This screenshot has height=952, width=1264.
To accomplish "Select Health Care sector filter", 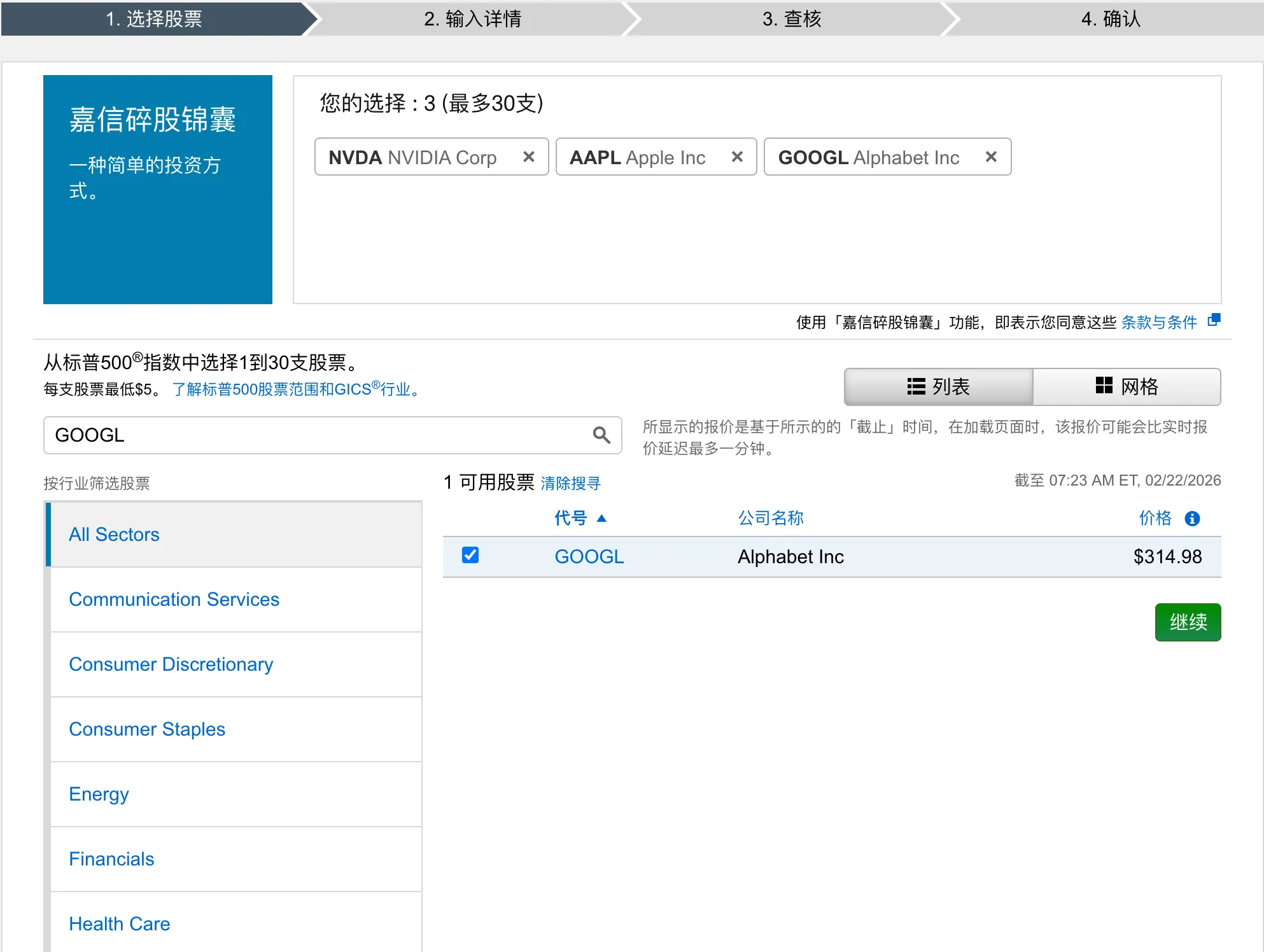I will coord(119,923).
